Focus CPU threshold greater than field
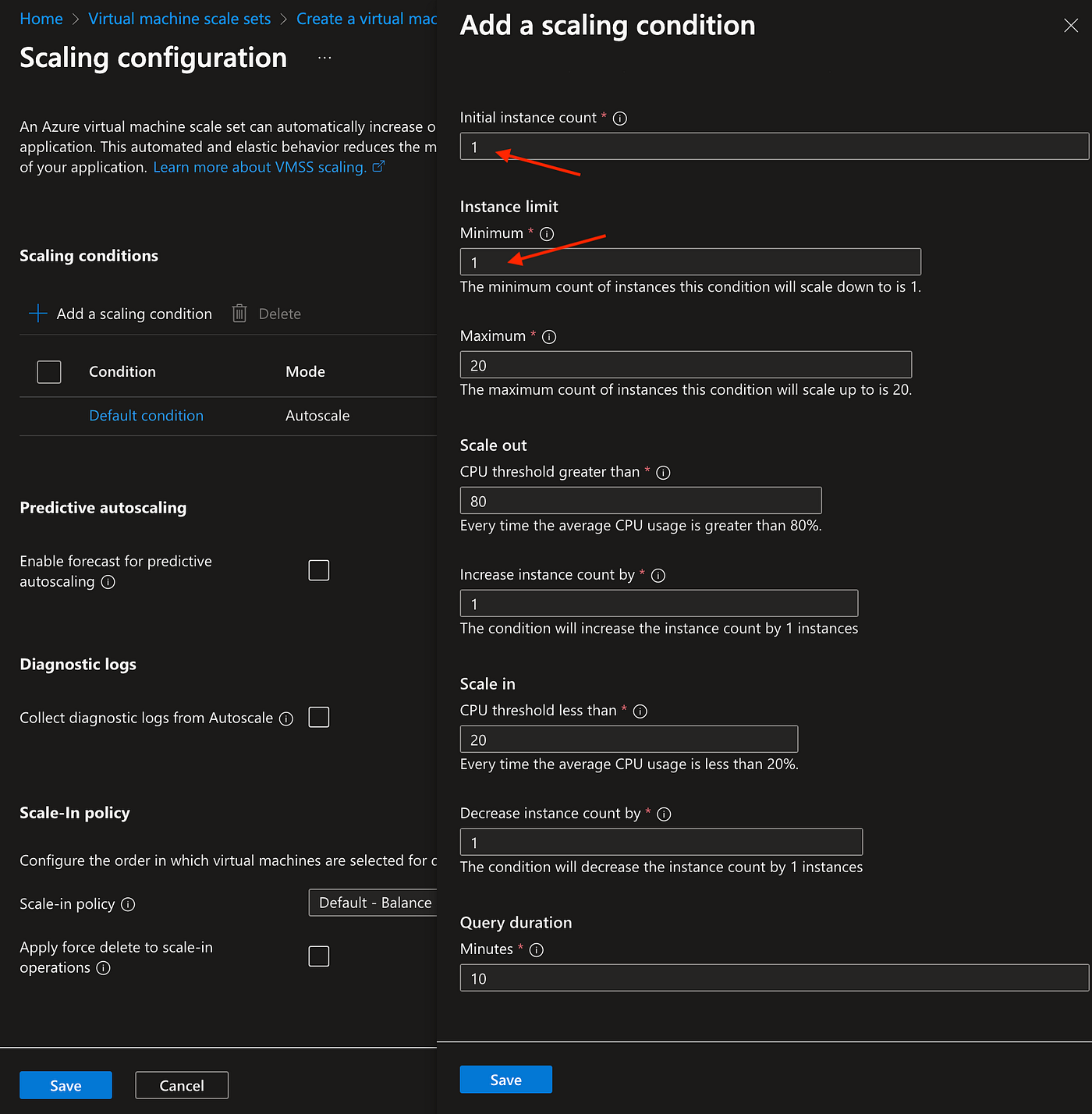Viewport: 1092px width, 1114px height. 641,501
